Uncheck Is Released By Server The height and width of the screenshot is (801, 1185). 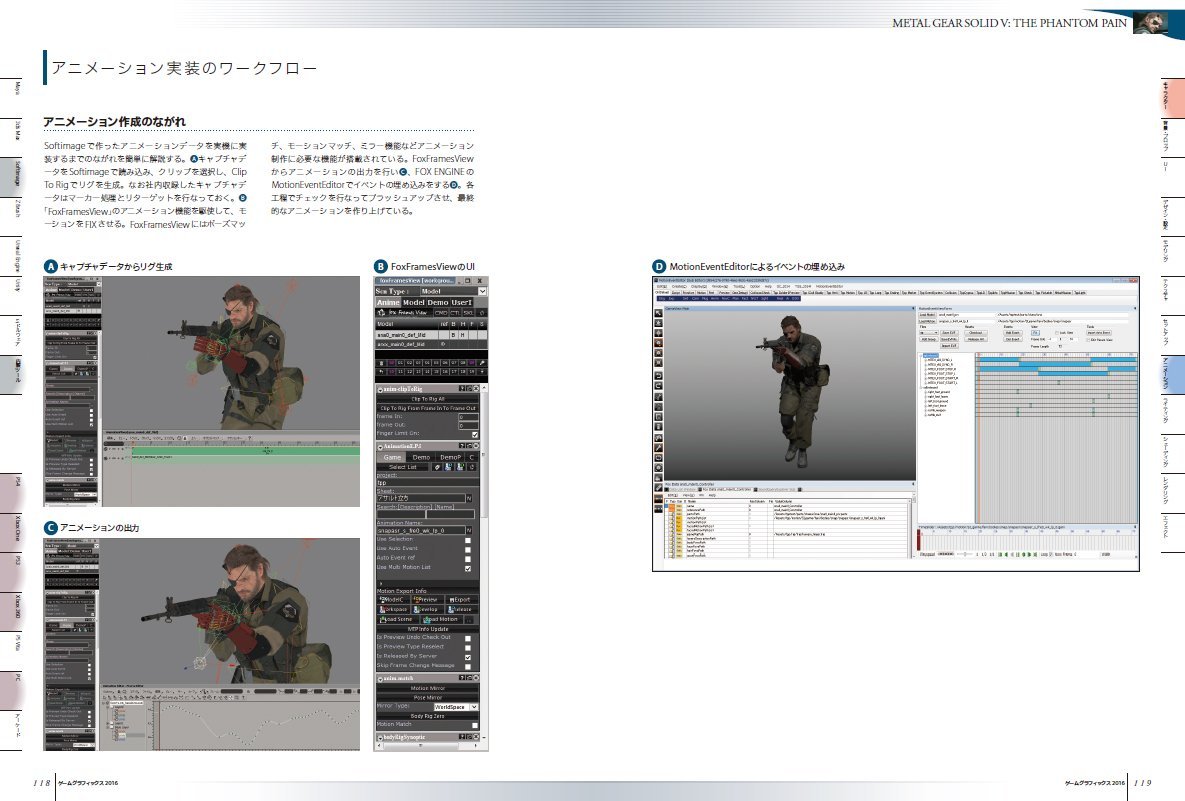pyautogui.click(x=468, y=657)
